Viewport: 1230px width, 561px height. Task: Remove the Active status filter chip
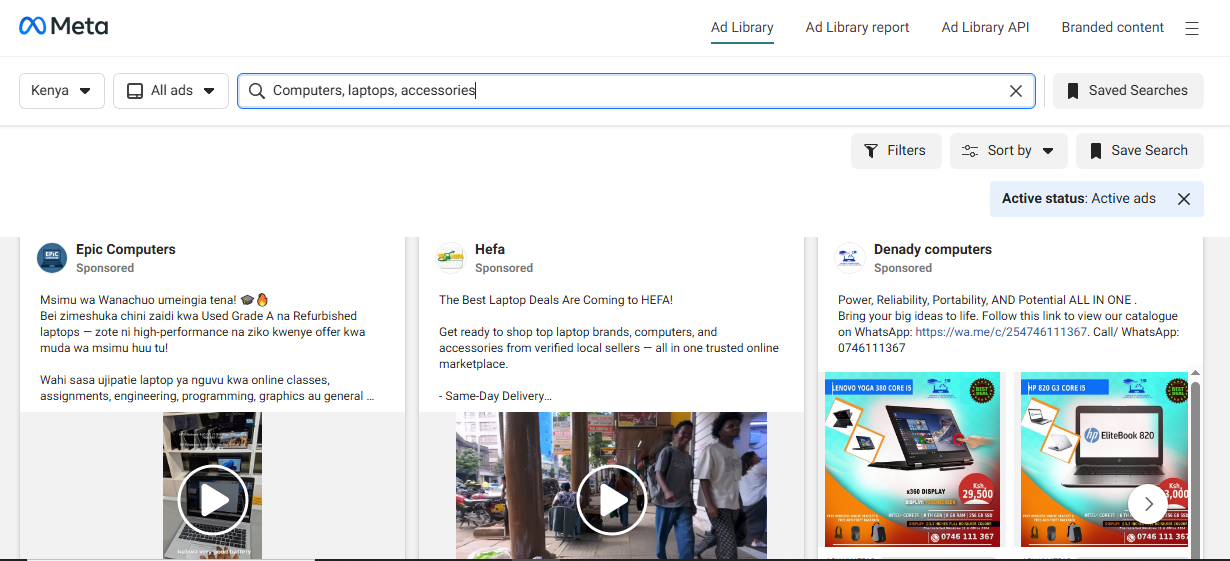[x=1184, y=199]
